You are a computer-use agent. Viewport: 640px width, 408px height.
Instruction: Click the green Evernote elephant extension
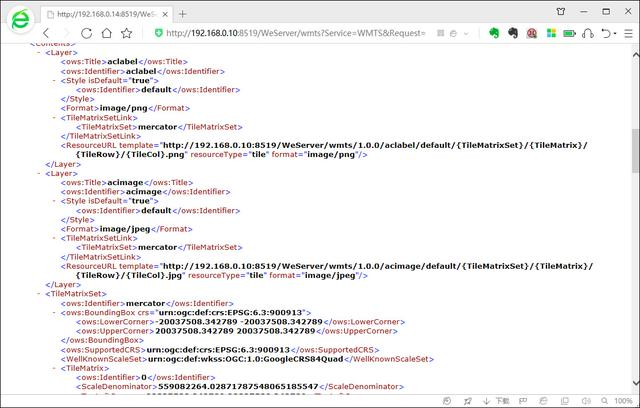point(494,33)
